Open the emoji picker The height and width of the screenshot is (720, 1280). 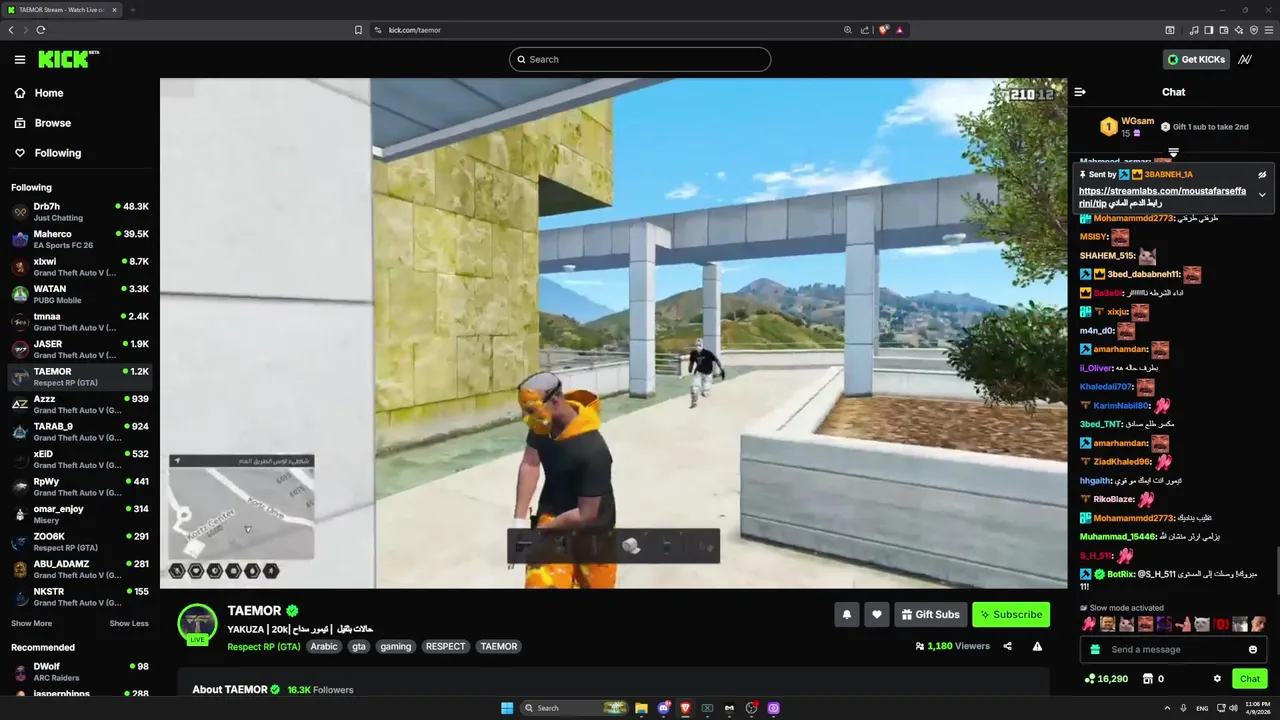pyautogui.click(x=1253, y=649)
